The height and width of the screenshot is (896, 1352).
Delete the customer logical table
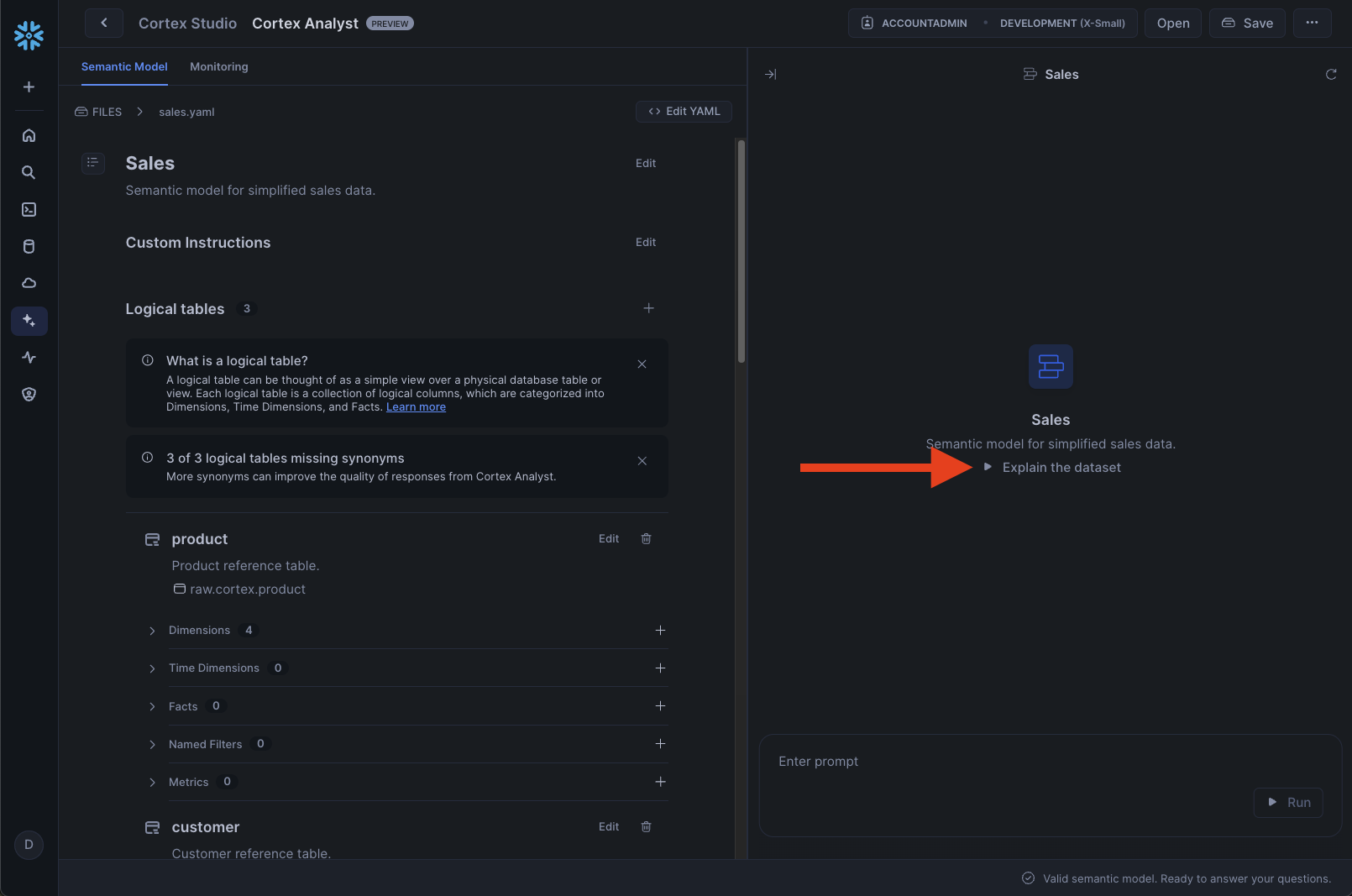click(x=646, y=826)
